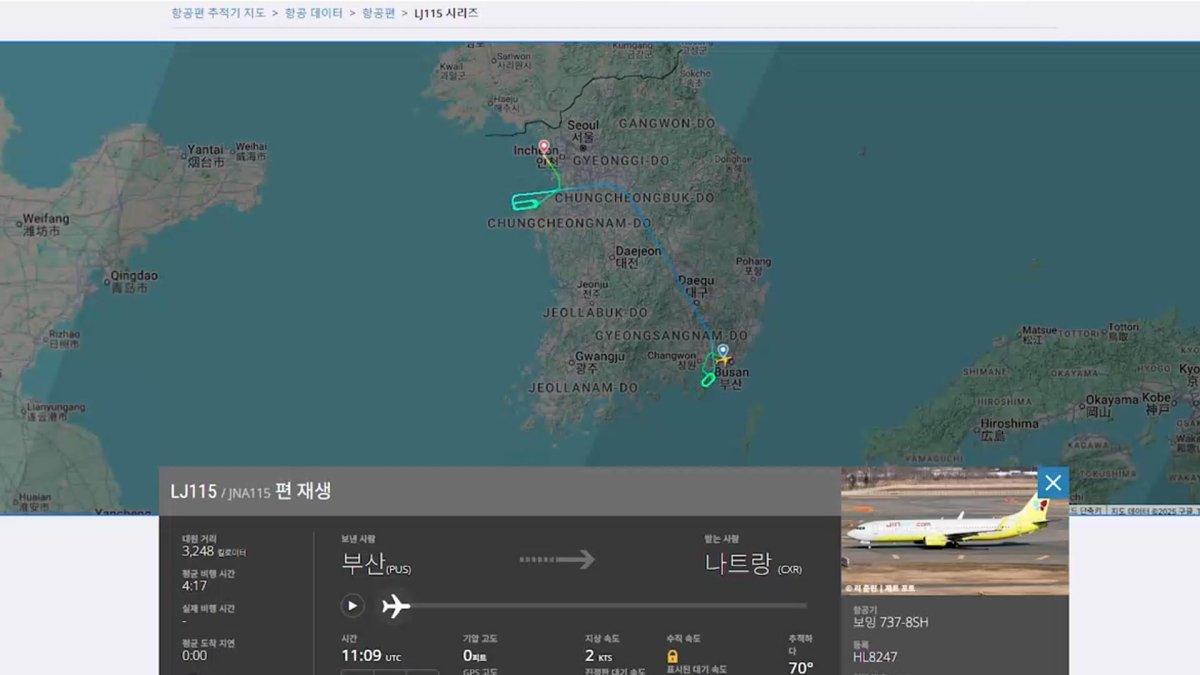This screenshot has height=675, width=1200.
Task: Select the LJ115 시리즈 breadcrumb item
Action: [446, 13]
